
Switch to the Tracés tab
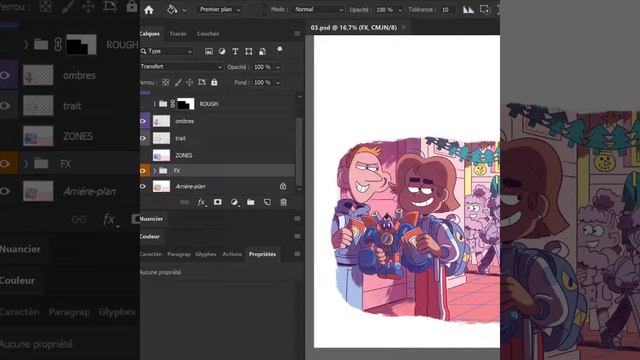178,34
